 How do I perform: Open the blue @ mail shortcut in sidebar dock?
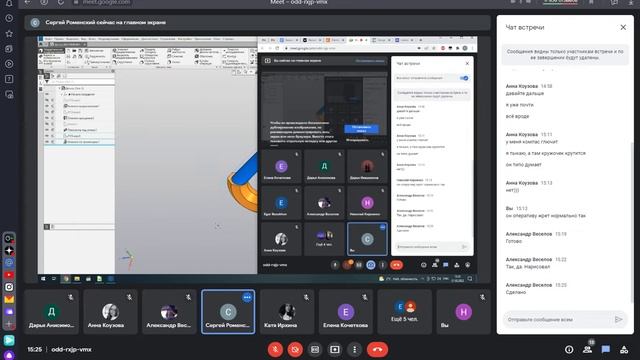(x=9, y=262)
